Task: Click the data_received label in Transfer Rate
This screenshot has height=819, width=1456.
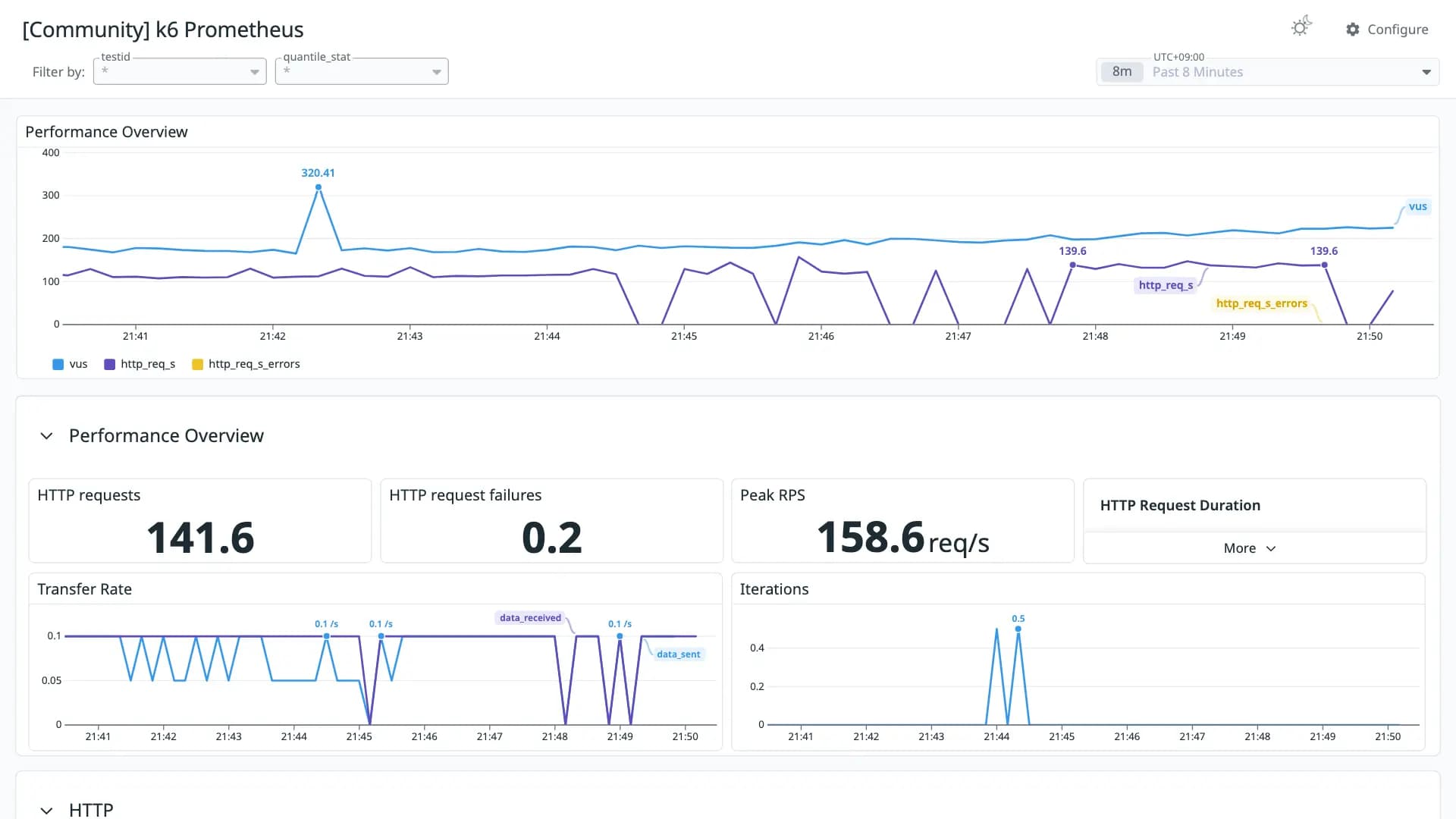Action: pyautogui.click(x=530, y=618)
